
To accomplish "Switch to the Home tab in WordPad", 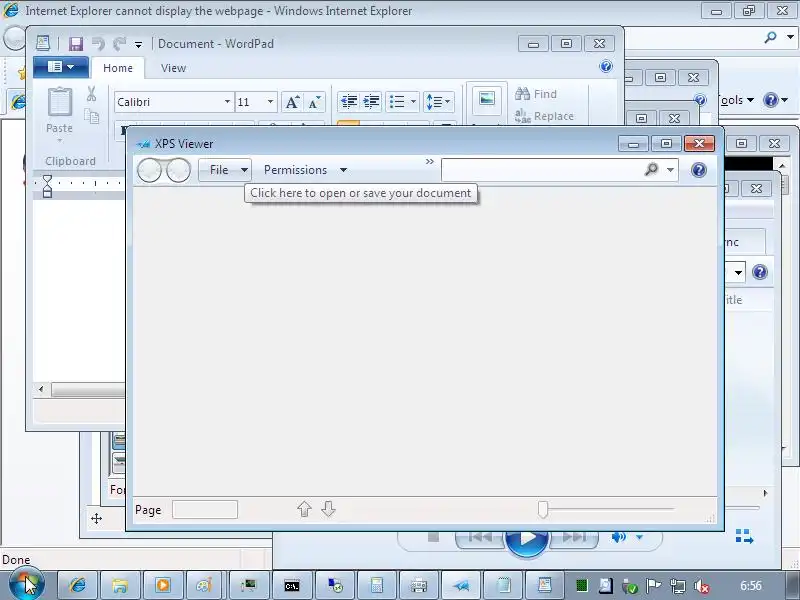I will [x=118, y=68].
